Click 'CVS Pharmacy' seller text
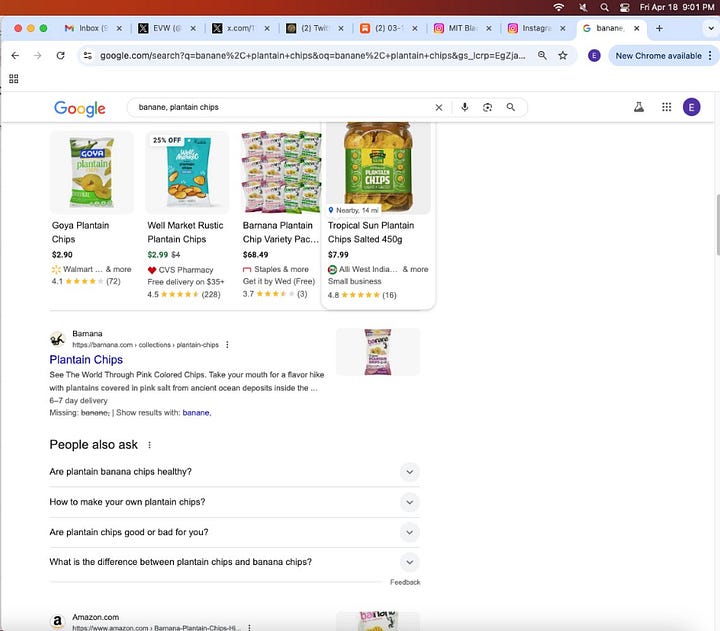The width and height of the screenshot is (720, 631). point(186,270)
